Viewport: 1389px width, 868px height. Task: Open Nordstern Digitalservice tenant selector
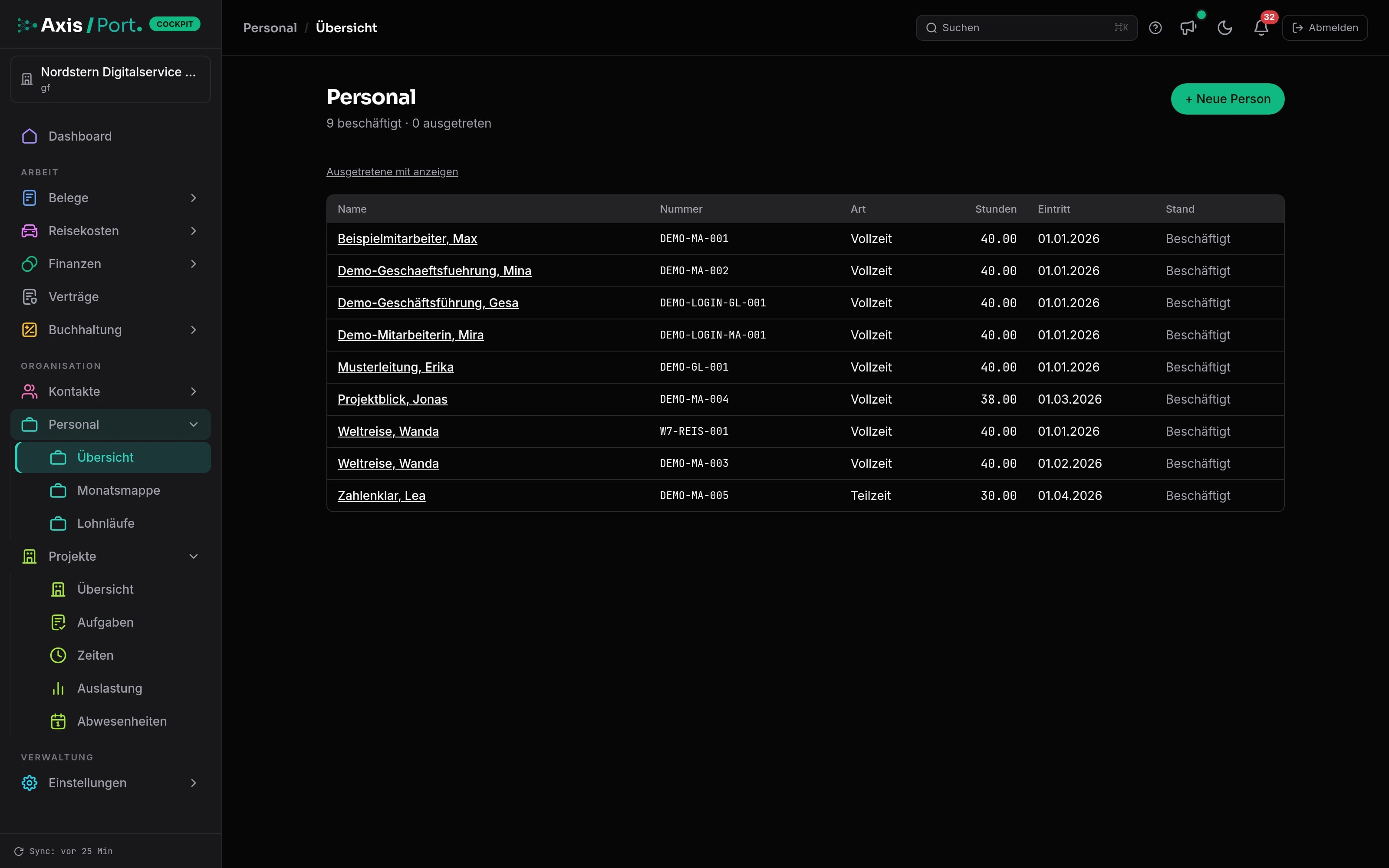coord(111,79)
